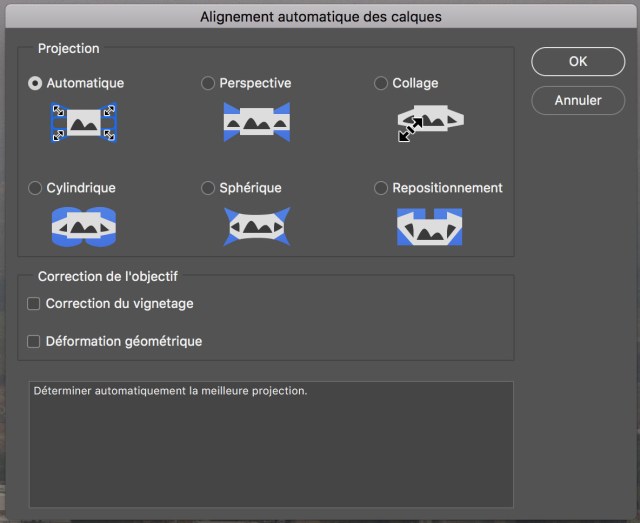Screen dimensions: 640x523
Task: Click the Sphérique projection preview icon
Action: [x=256, y=227]
